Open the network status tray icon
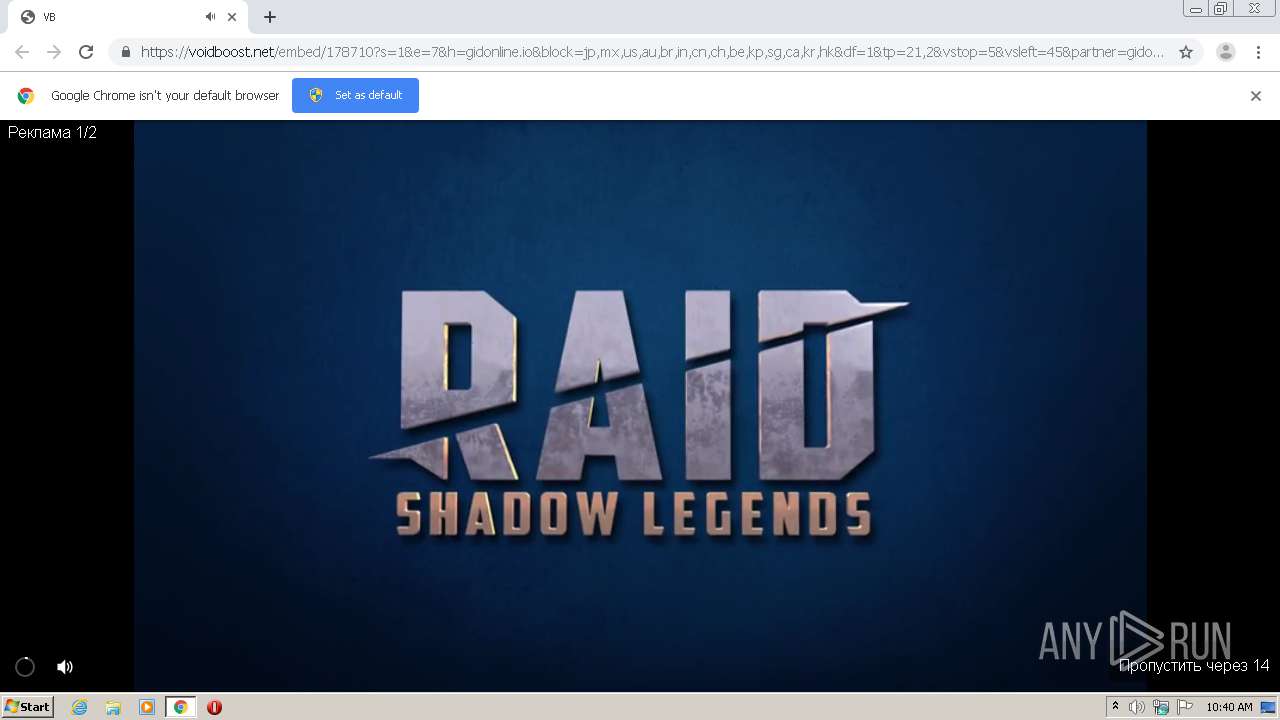 pyautogui.click(x=1161, y=707)
